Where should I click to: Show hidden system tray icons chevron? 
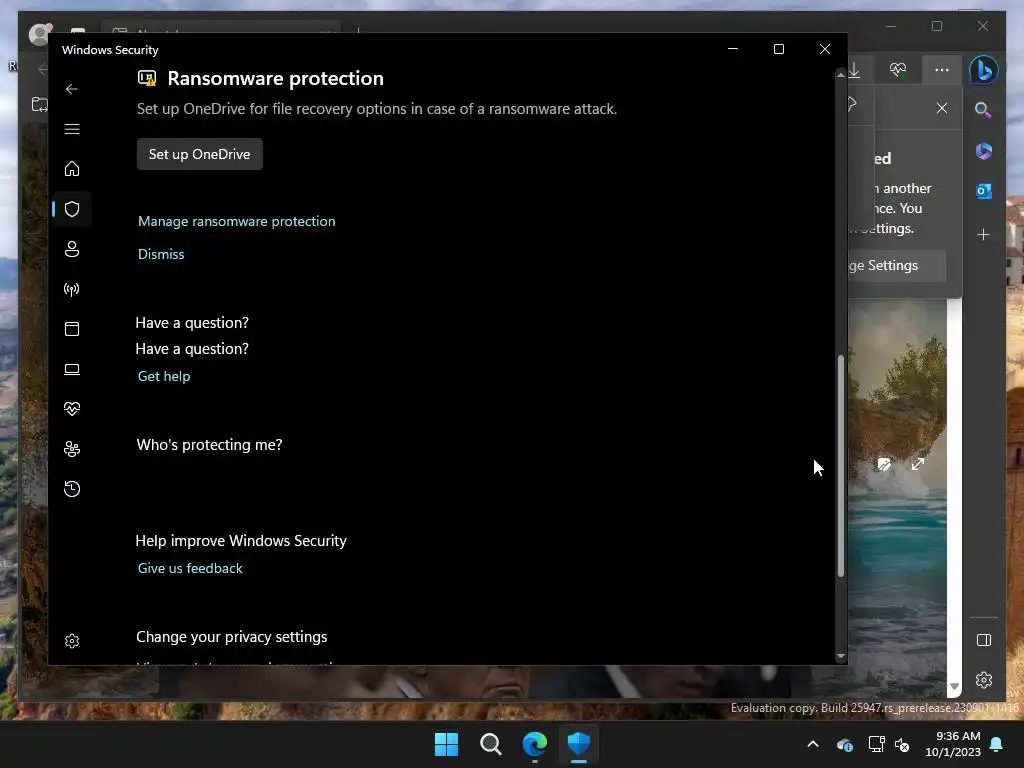click(x=812, y=744)
